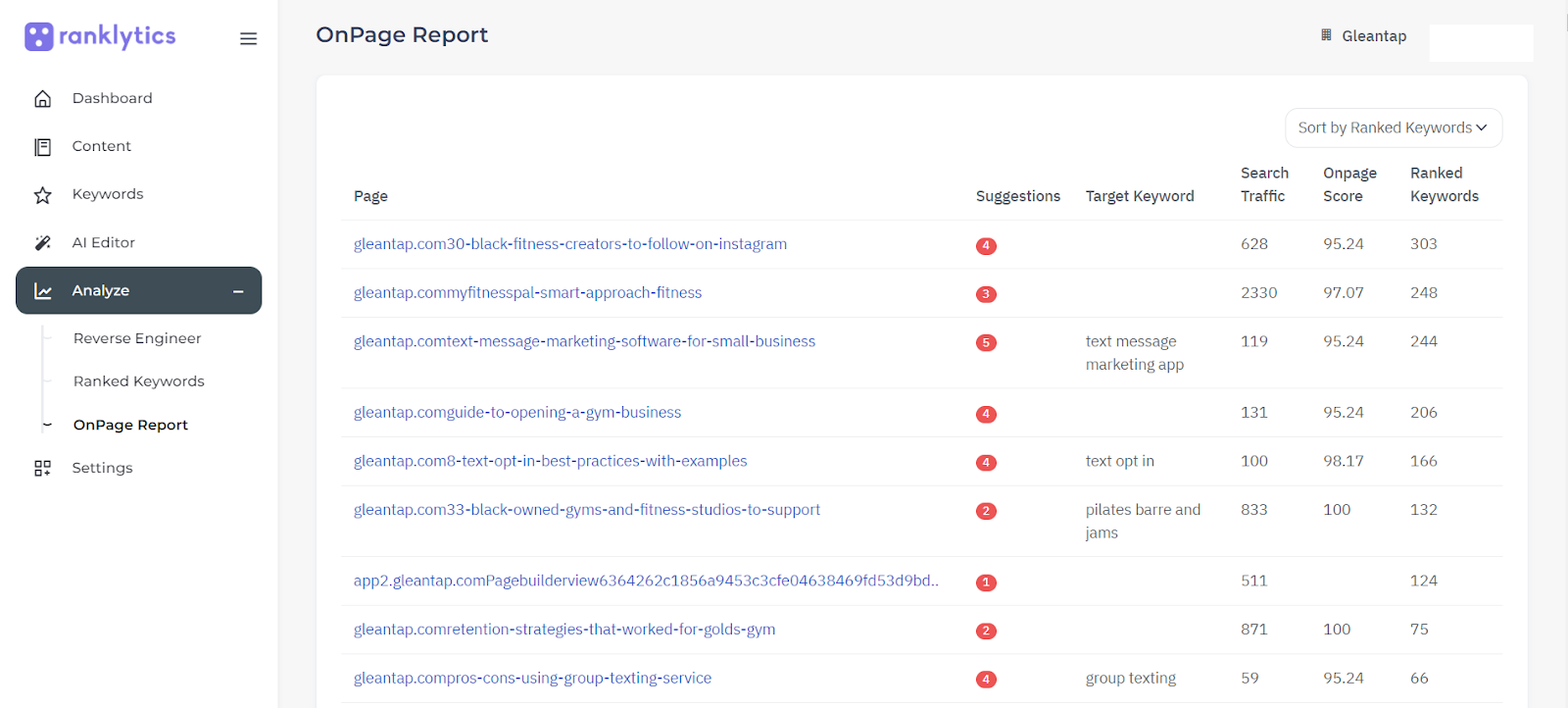This screenshot has height=708, width=1568.
Task: Click the ranklytics logo
Action: [100, 36]
